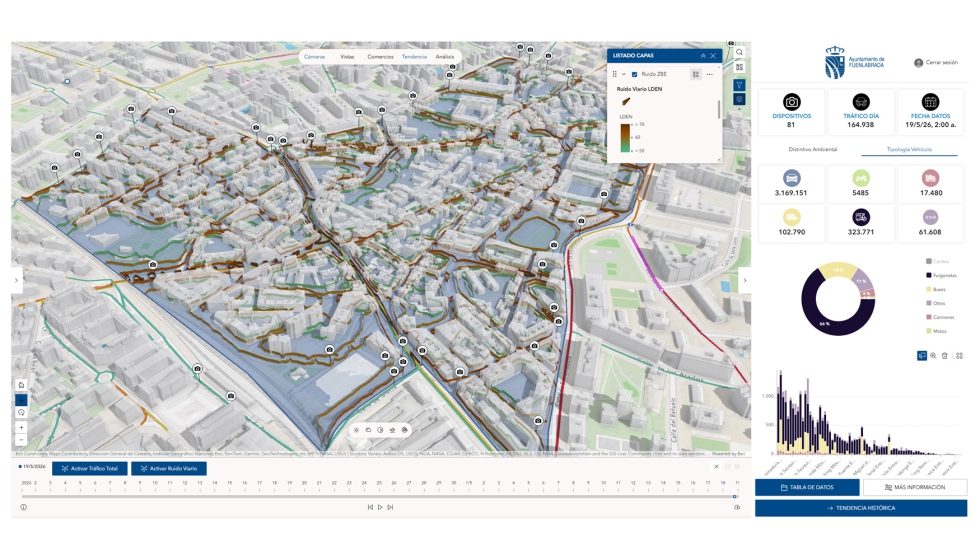The width and height of the screenshot is (980, 560).
Task: Close the timeline panel with X
Action: click(716, 466)
